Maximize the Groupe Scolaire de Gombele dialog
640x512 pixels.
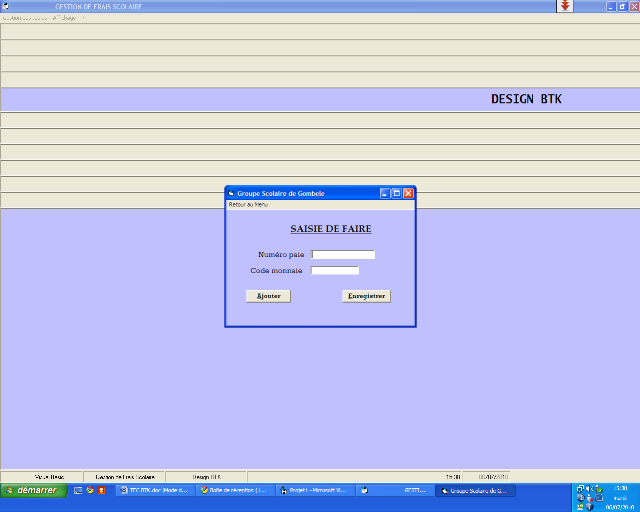tap(396, 193)
